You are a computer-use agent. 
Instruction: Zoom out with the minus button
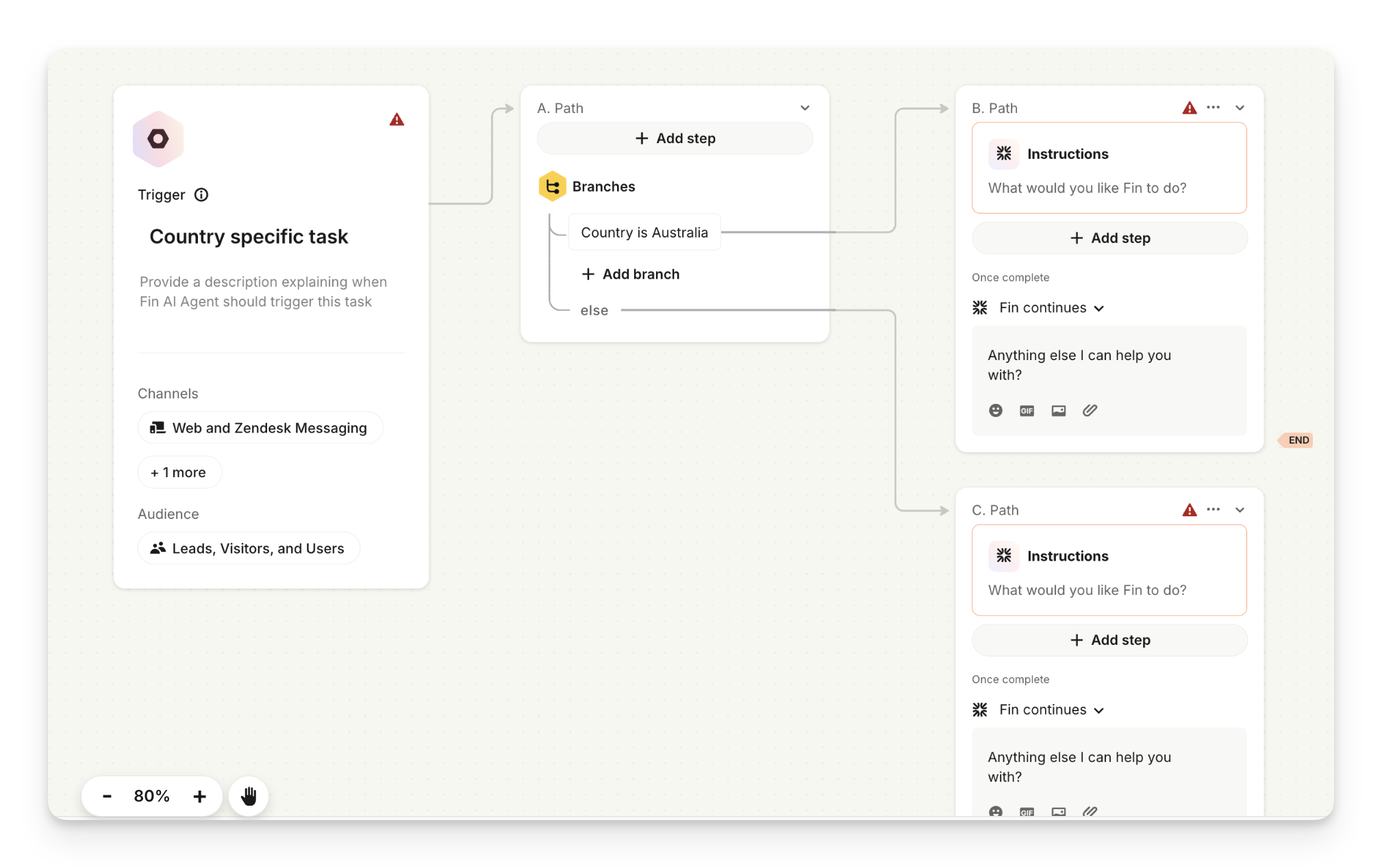coord(107,796)
